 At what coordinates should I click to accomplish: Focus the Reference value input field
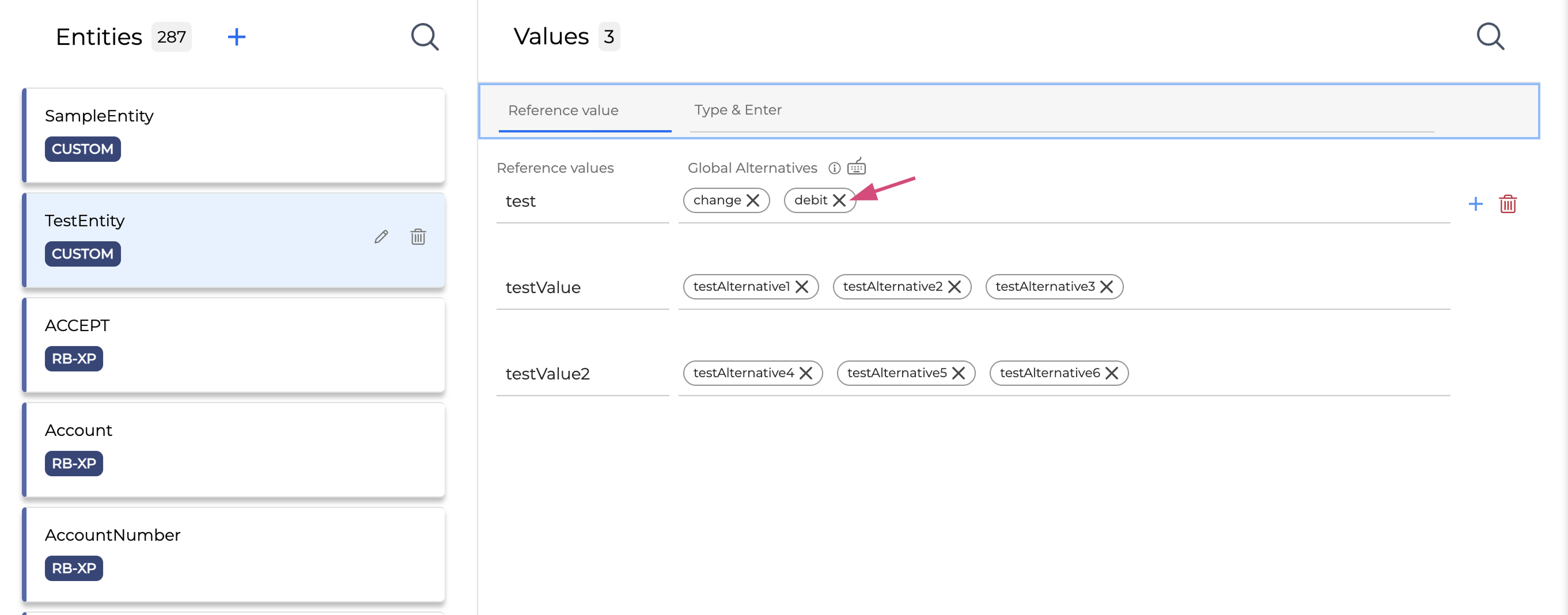pos(584,111)
